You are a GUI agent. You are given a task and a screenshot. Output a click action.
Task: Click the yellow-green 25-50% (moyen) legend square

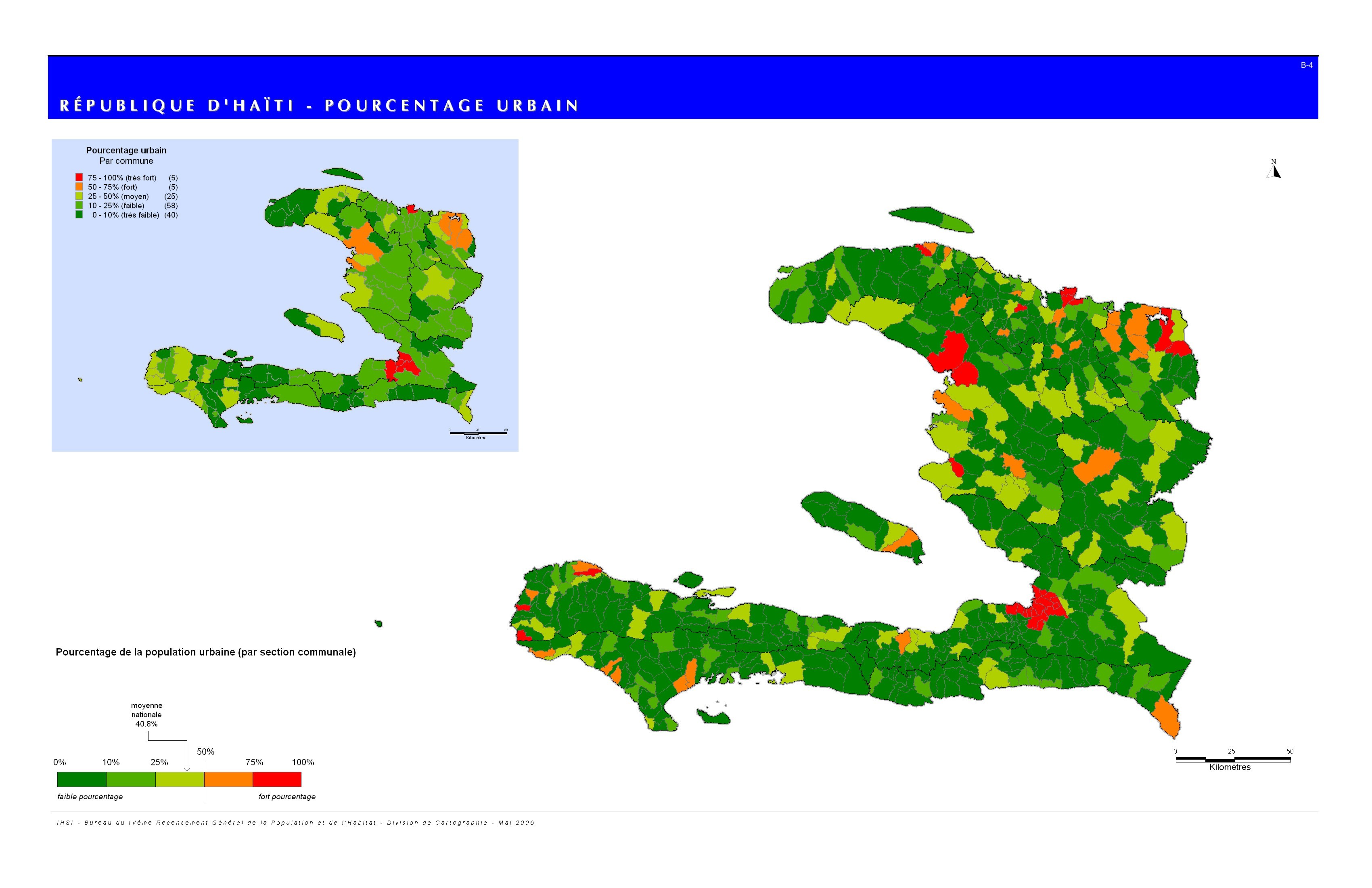point(79,196)
